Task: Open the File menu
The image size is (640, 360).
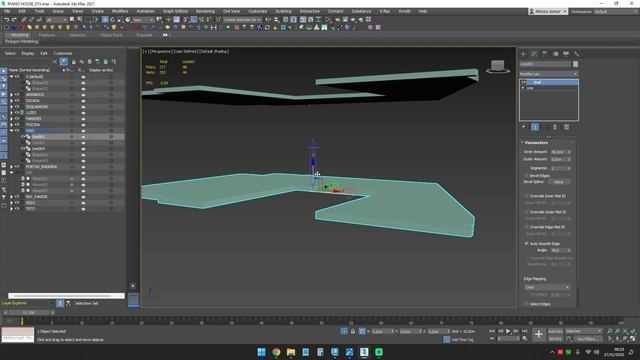Action: click(7, 11)
